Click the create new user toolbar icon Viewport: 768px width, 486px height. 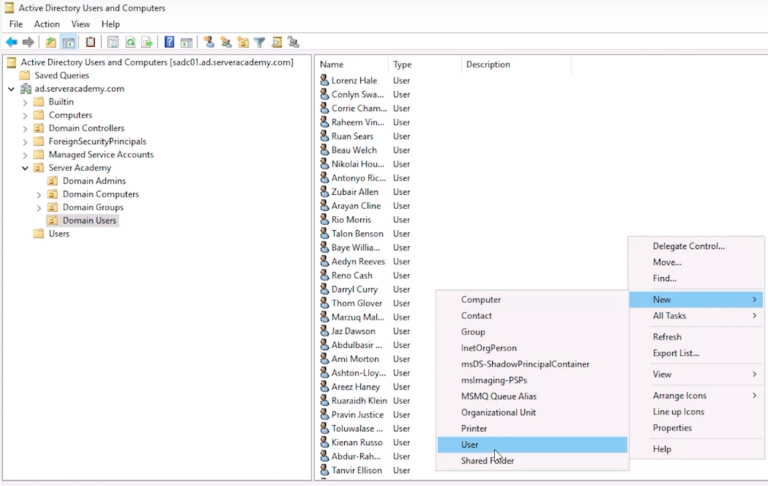pos(209,42)
